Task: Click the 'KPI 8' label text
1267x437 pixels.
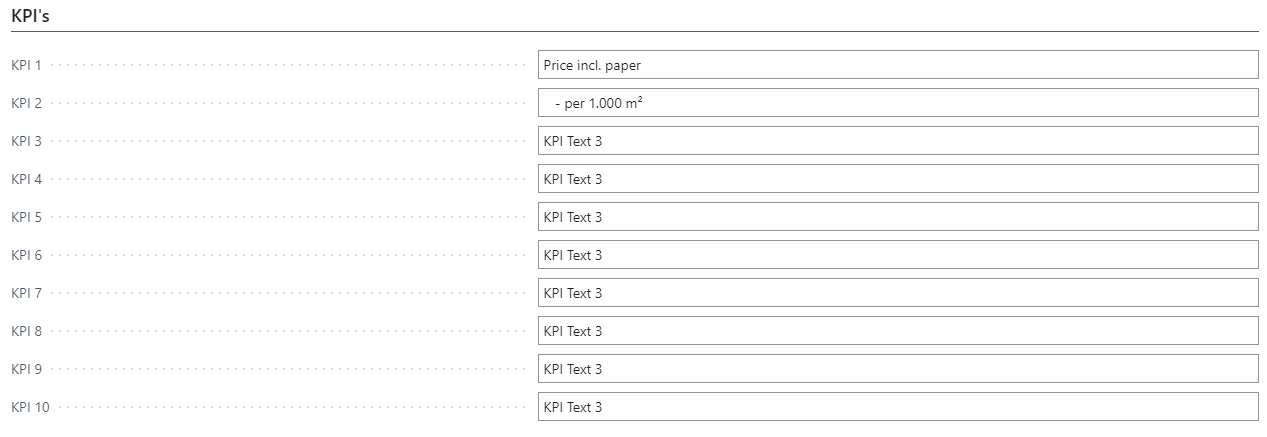Action: [x=27, y=331]
